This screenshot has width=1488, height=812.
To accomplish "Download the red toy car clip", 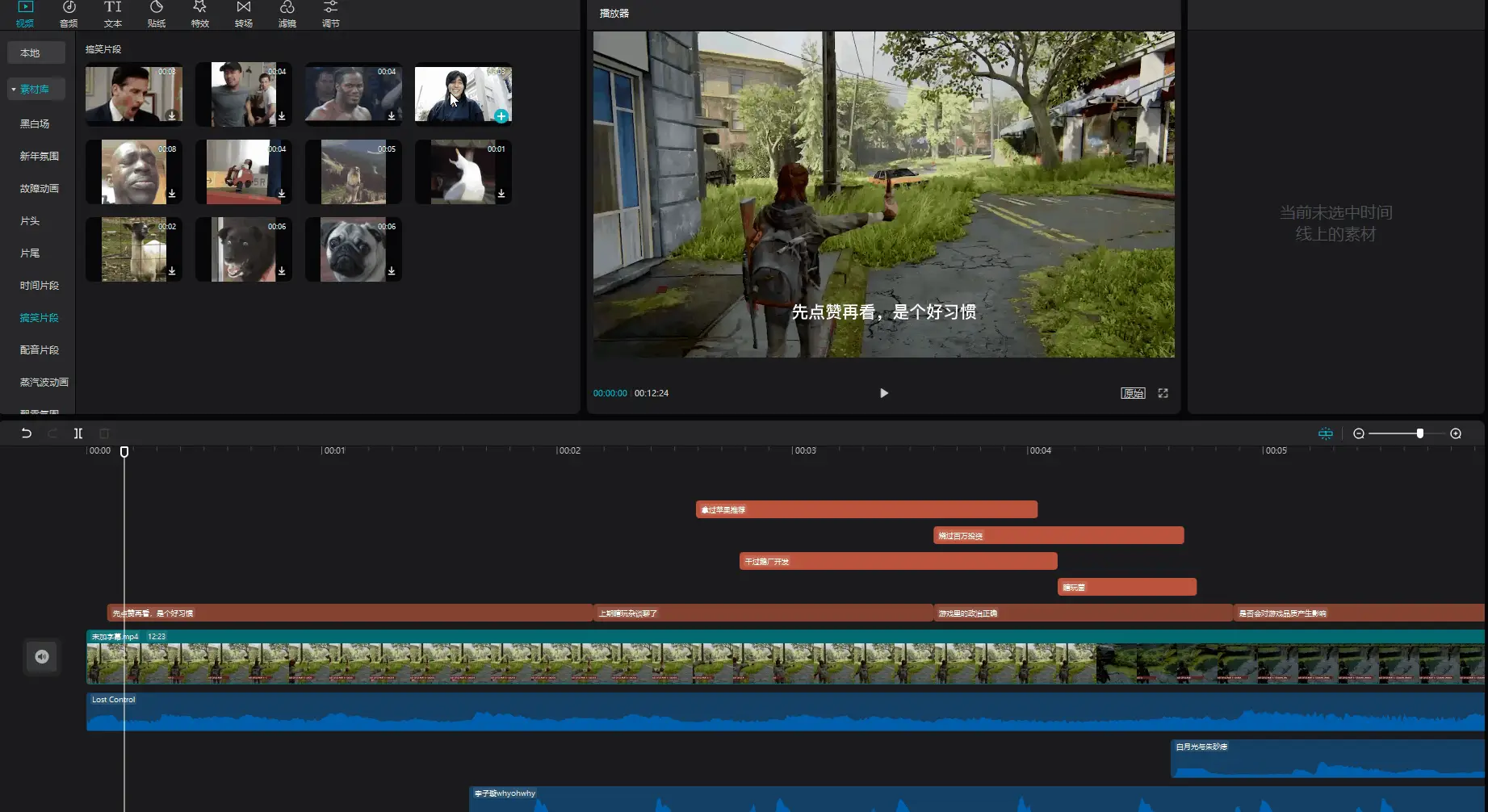I will click(x=282, y=194).
